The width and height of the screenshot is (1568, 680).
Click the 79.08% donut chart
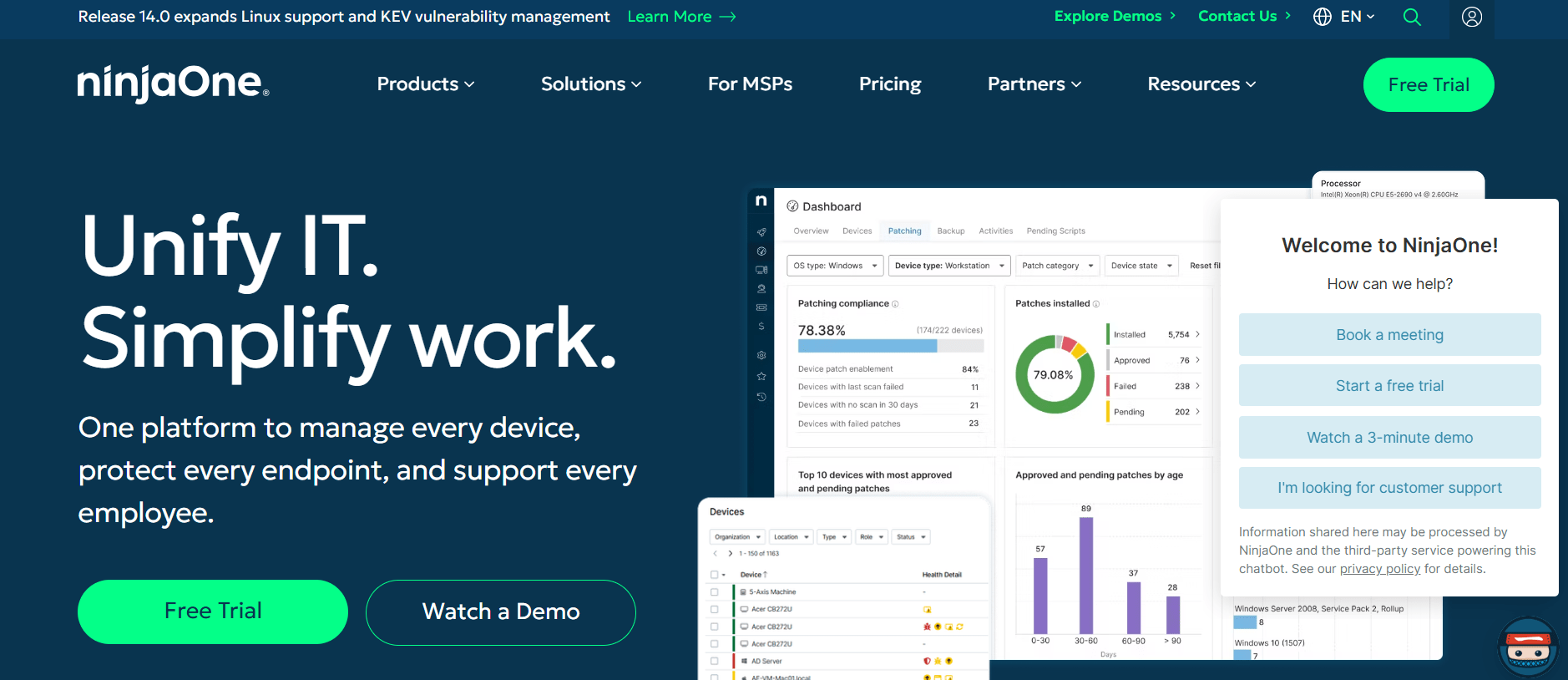pyautogui.click(x=1055, y=374)
